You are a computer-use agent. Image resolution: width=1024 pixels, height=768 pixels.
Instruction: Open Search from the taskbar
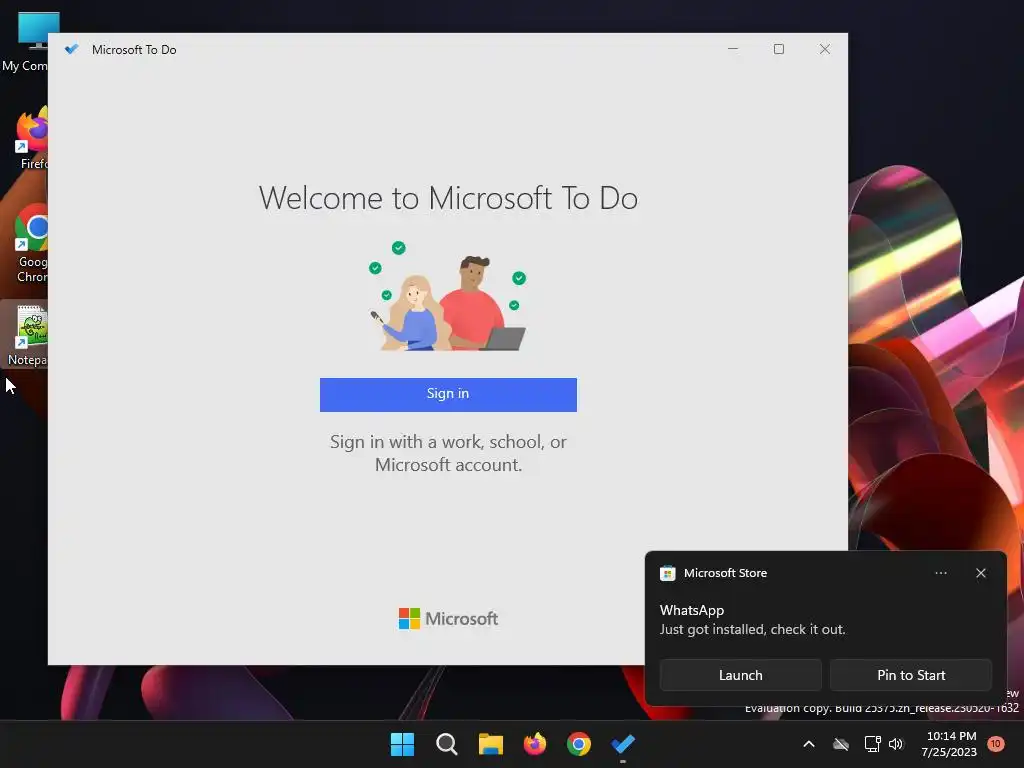point(447,744)
